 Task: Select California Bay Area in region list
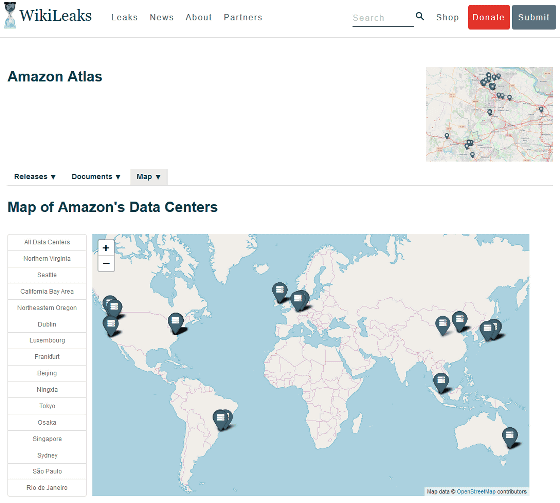point(47,292)
